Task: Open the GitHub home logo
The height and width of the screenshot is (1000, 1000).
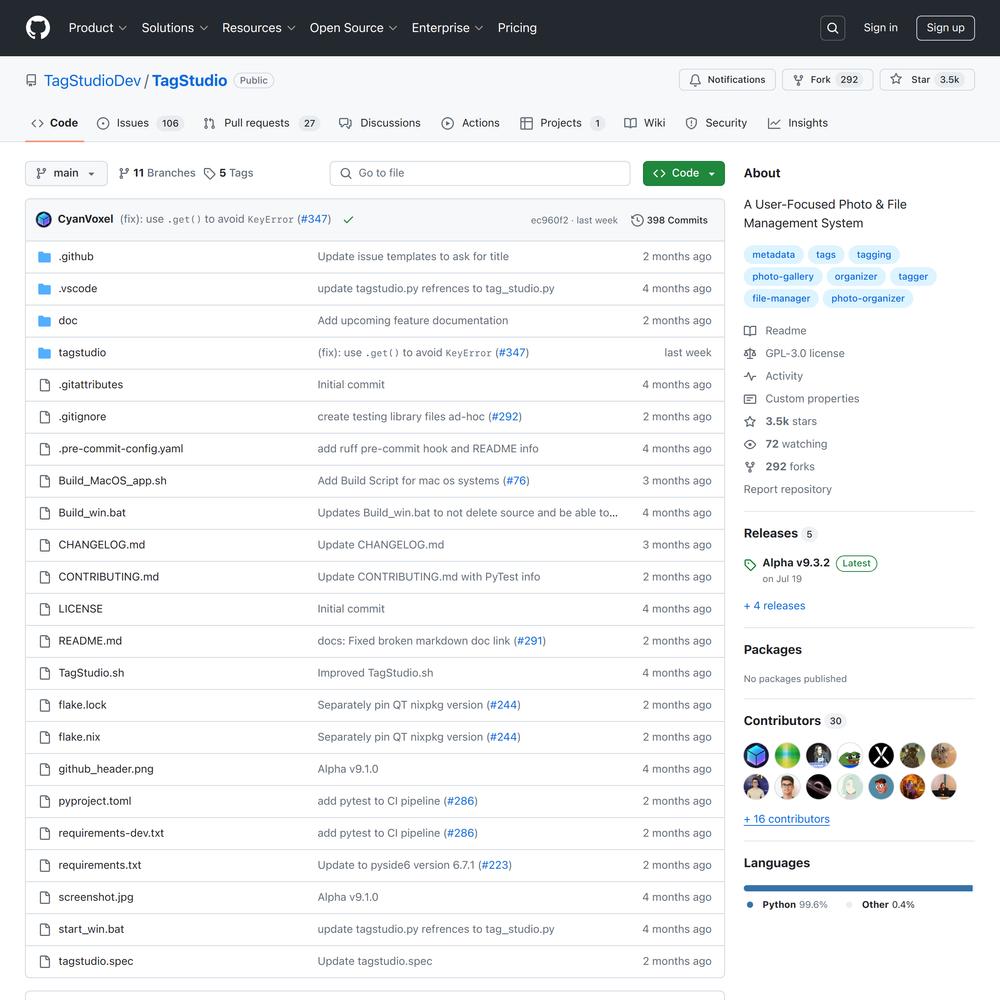Action: 38,28
